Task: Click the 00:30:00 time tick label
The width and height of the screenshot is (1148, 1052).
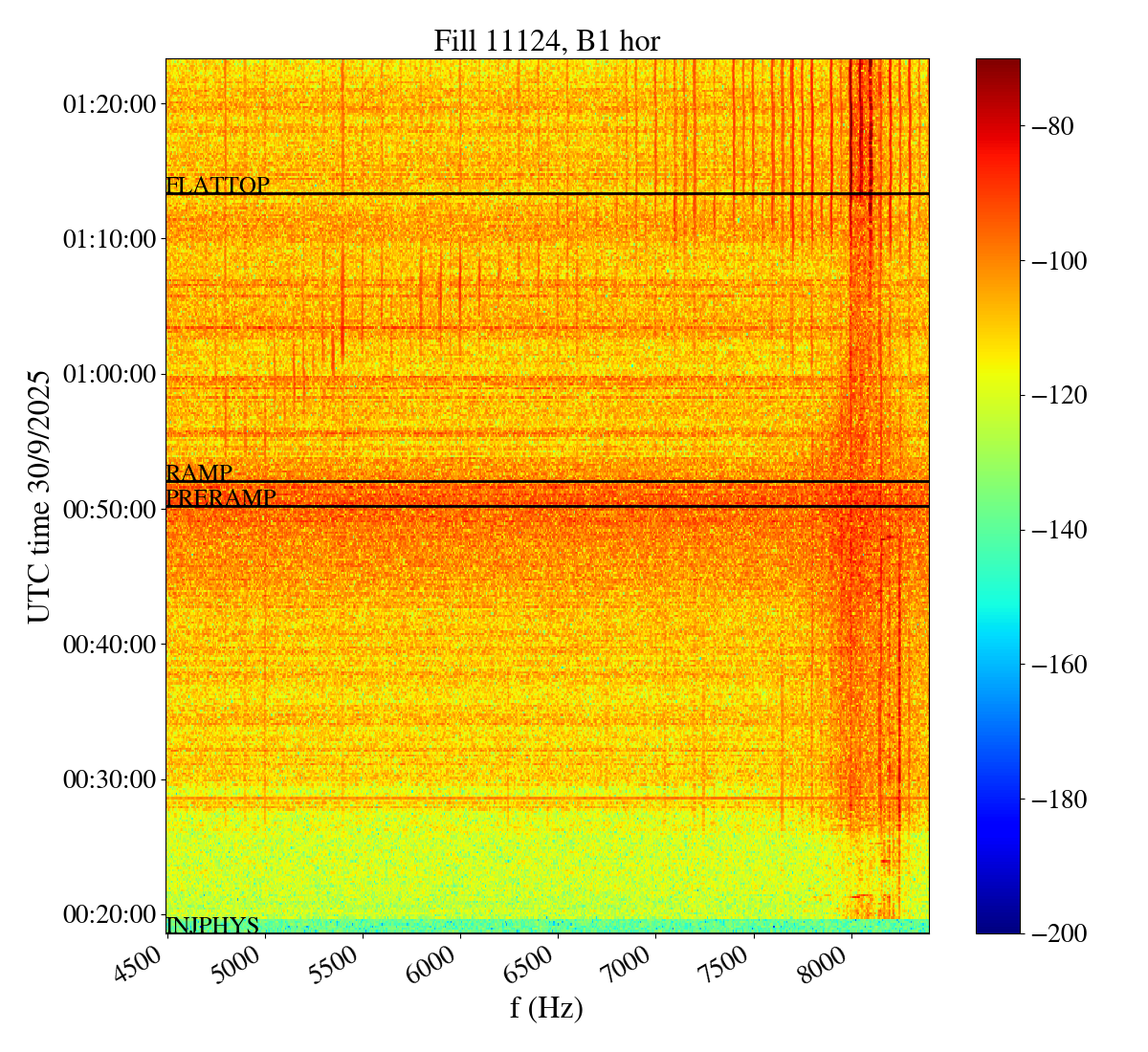Action: click(x=108, y=779)
